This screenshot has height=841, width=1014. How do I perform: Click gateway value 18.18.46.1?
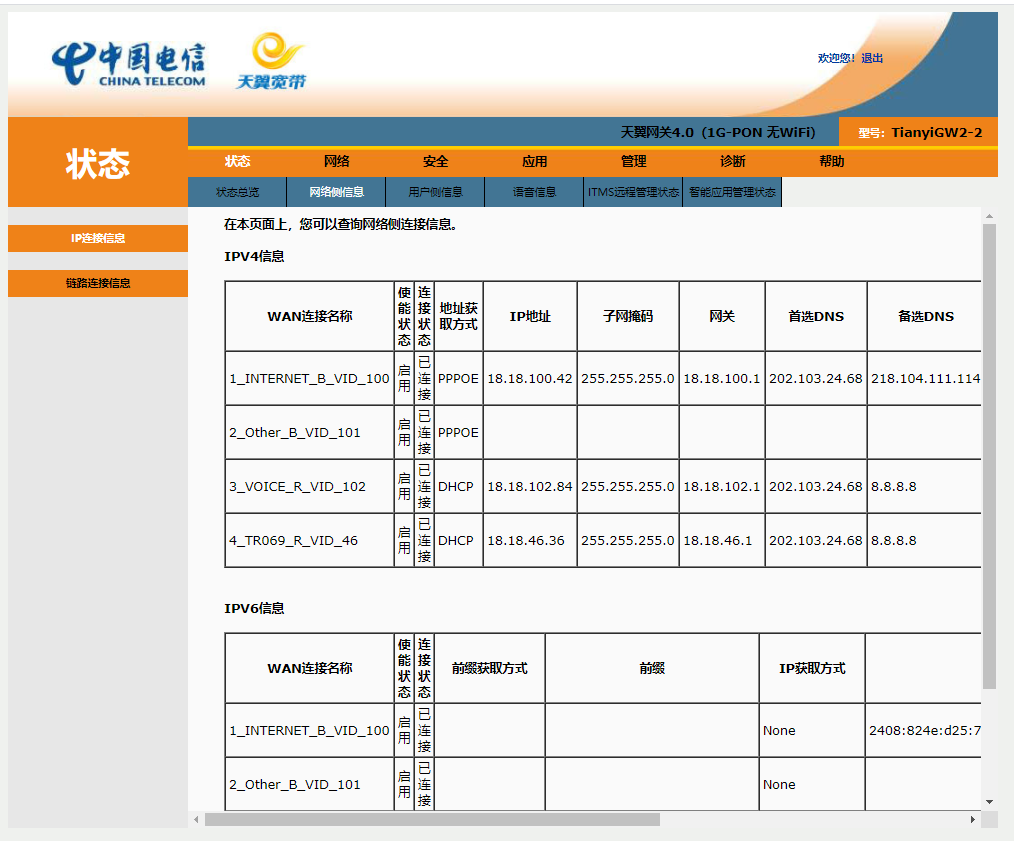click(x=718, y=541)
